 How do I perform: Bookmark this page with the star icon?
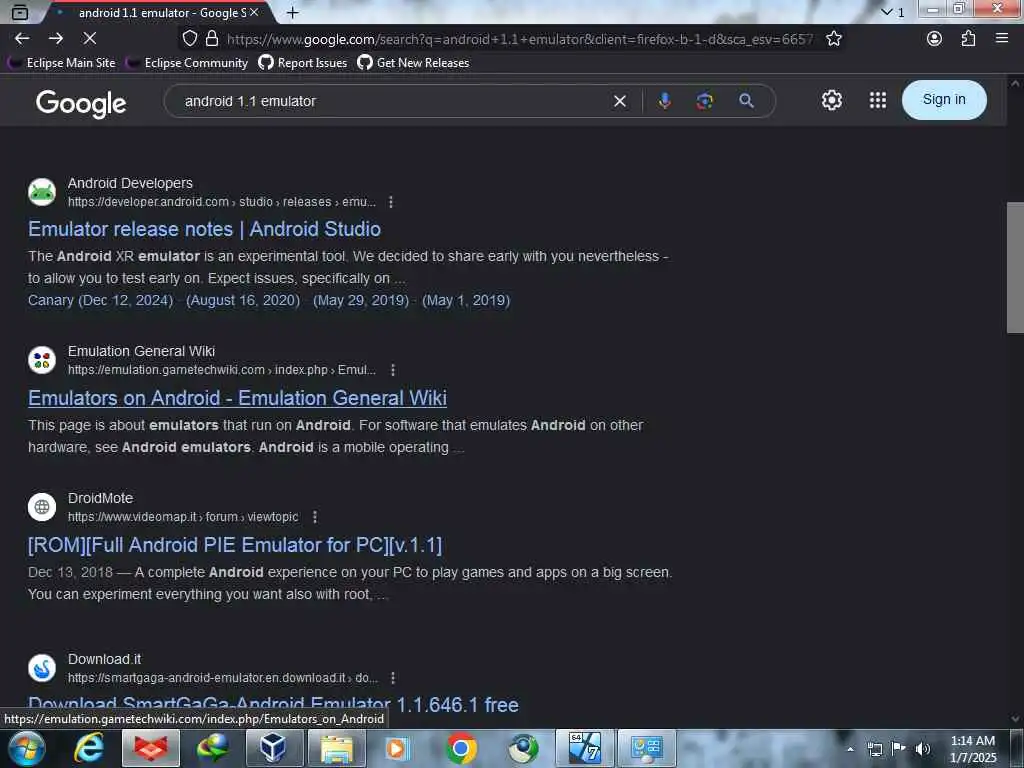(834, 39)
